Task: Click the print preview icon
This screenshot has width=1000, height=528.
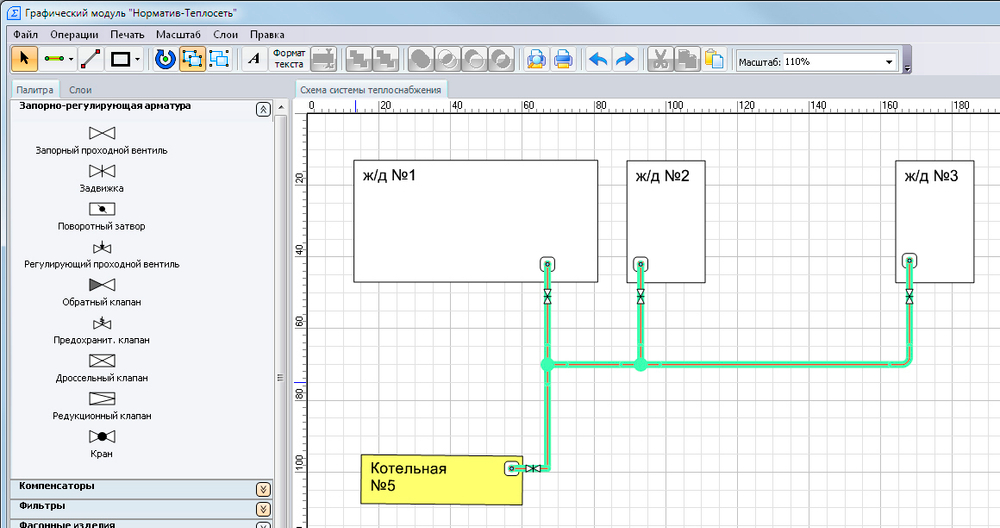Action: tap(537, 59)
